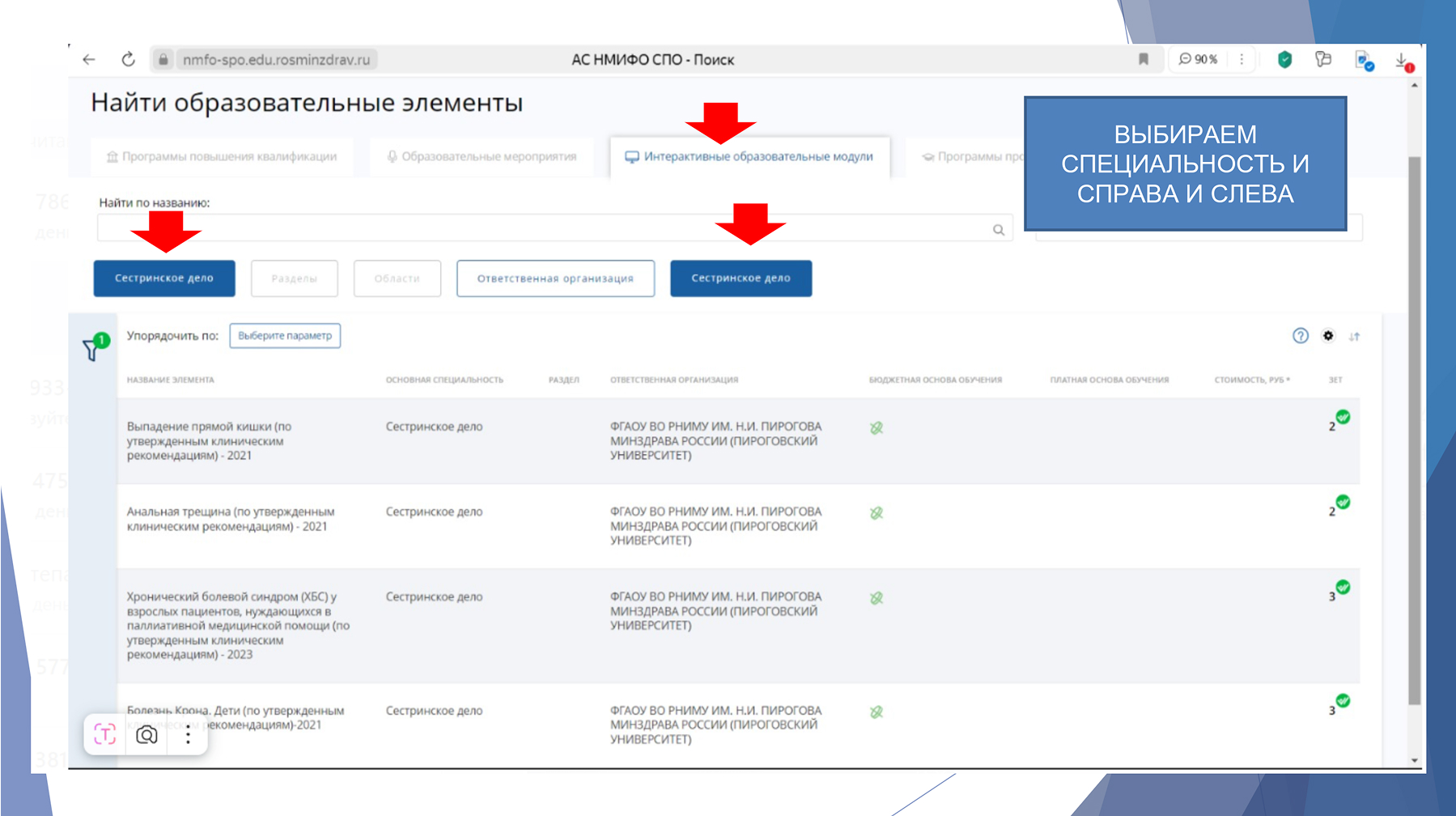This screenshot has height=816, width=1456.
Task: Open Хронический болевой синдром (ХБС) module
Action: [238, 626]
